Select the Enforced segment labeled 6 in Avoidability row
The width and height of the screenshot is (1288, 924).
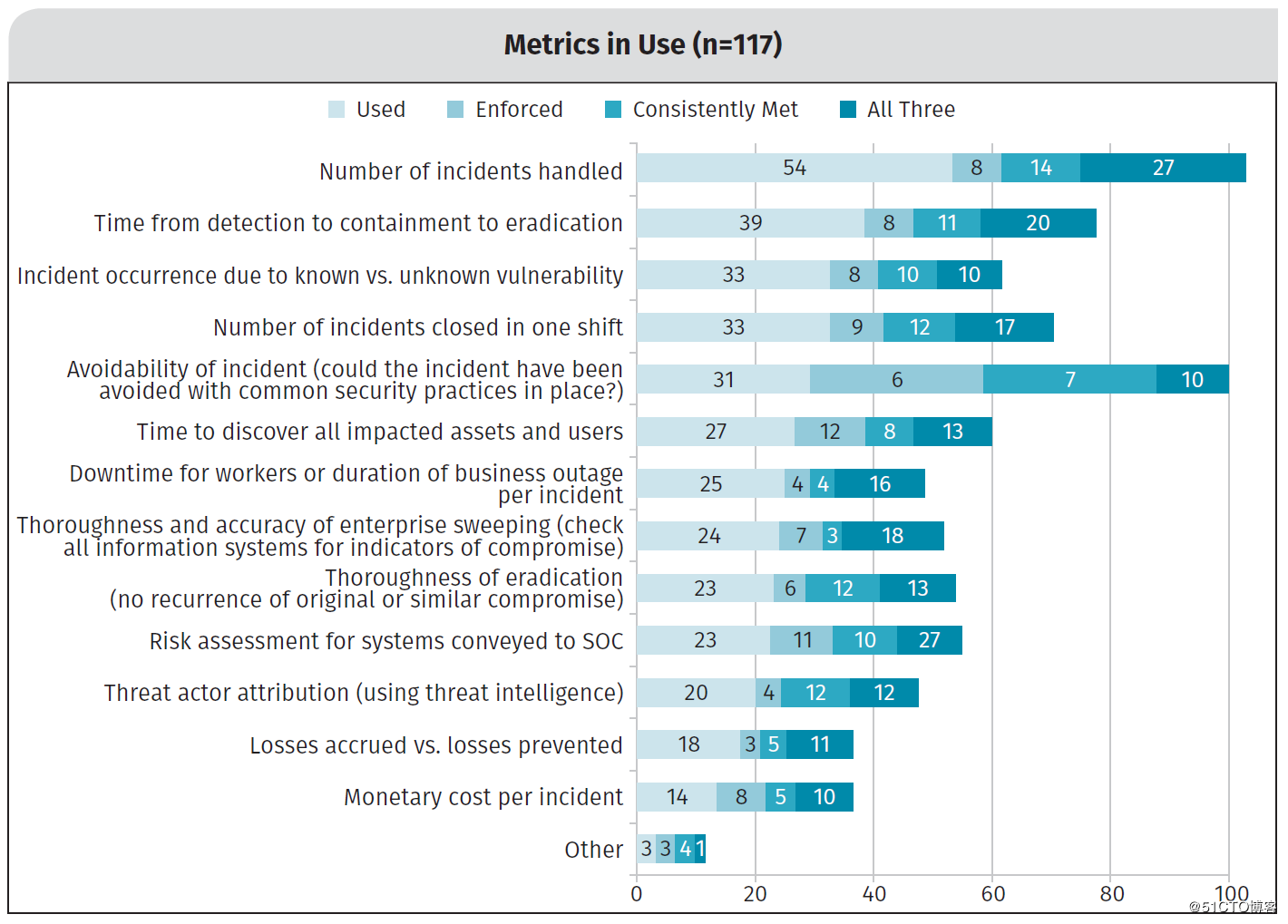click(x=896, y=380)
